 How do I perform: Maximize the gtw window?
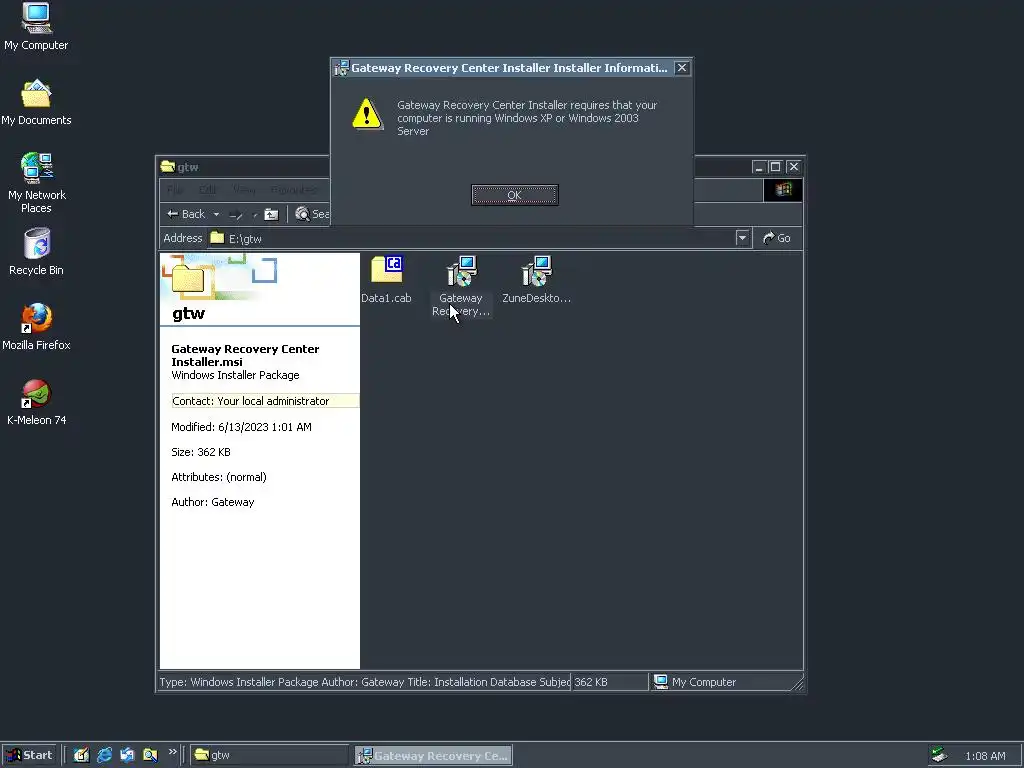775,167
